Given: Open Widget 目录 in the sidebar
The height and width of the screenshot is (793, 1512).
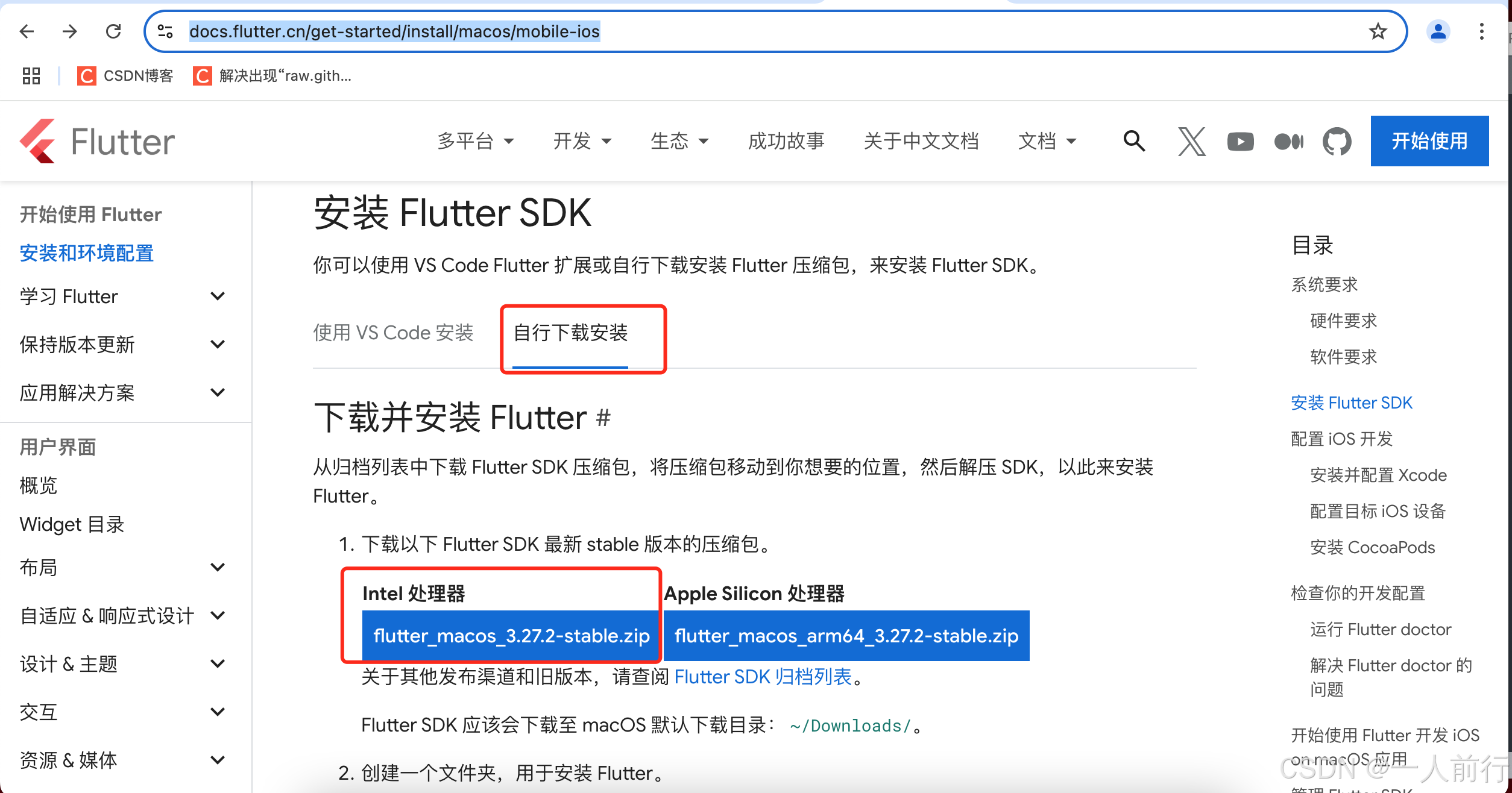Looking at the screenshot, I should pos(72,524).
